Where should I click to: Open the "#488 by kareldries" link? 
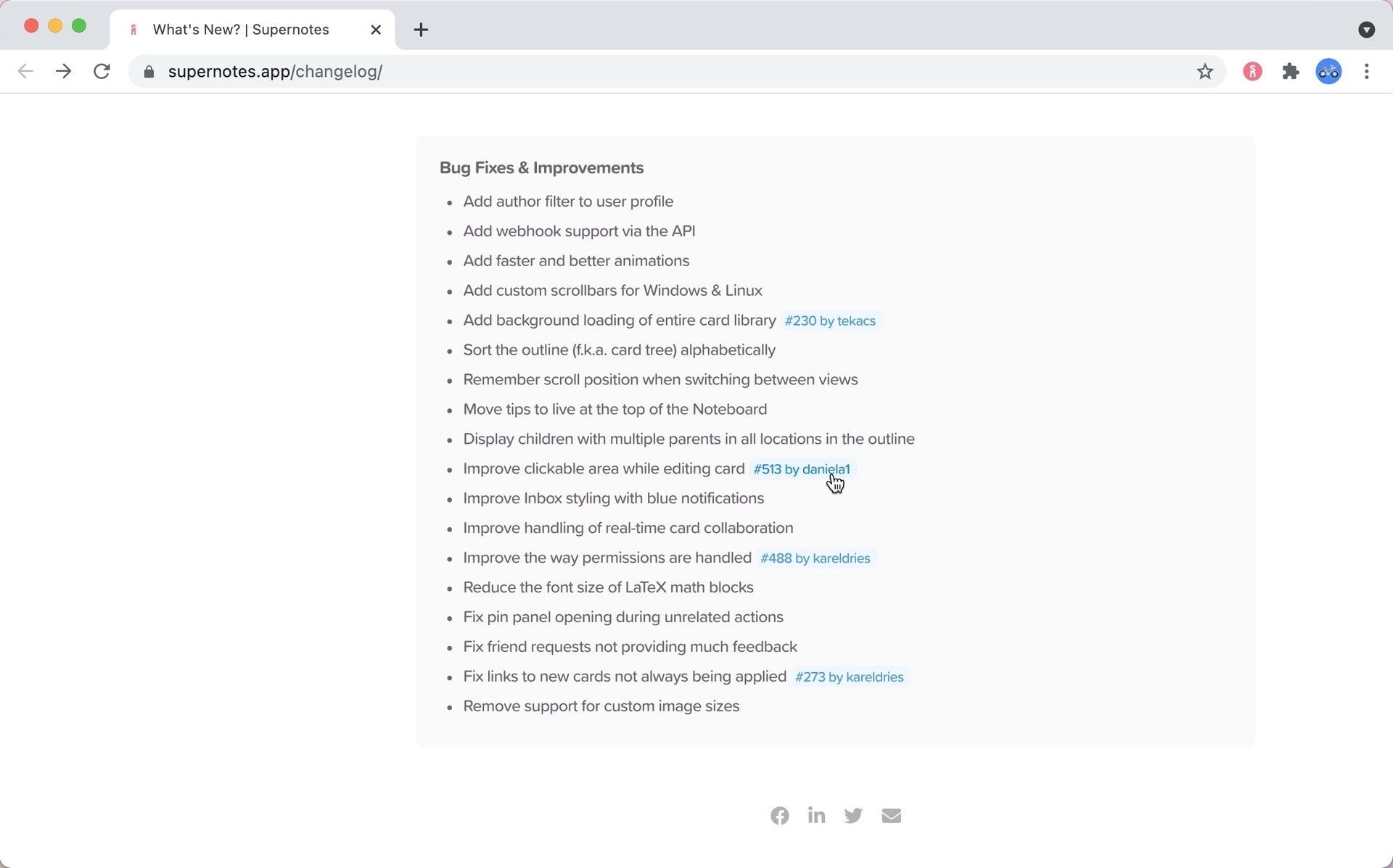(815, 558)
